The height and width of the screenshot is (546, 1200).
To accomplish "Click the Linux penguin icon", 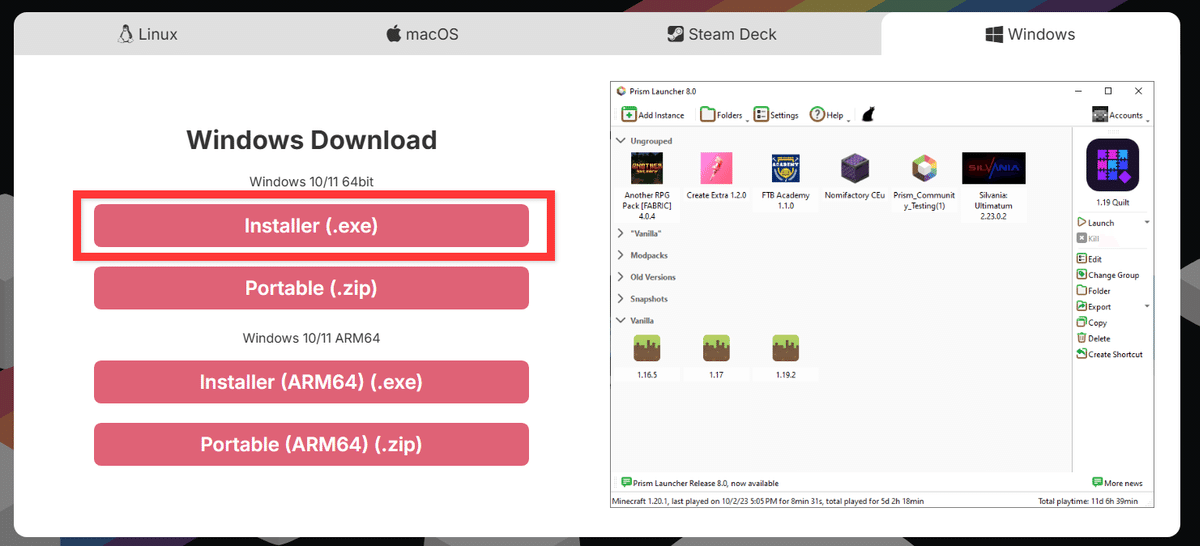I will pyautogui.click(x=126, y=34).
